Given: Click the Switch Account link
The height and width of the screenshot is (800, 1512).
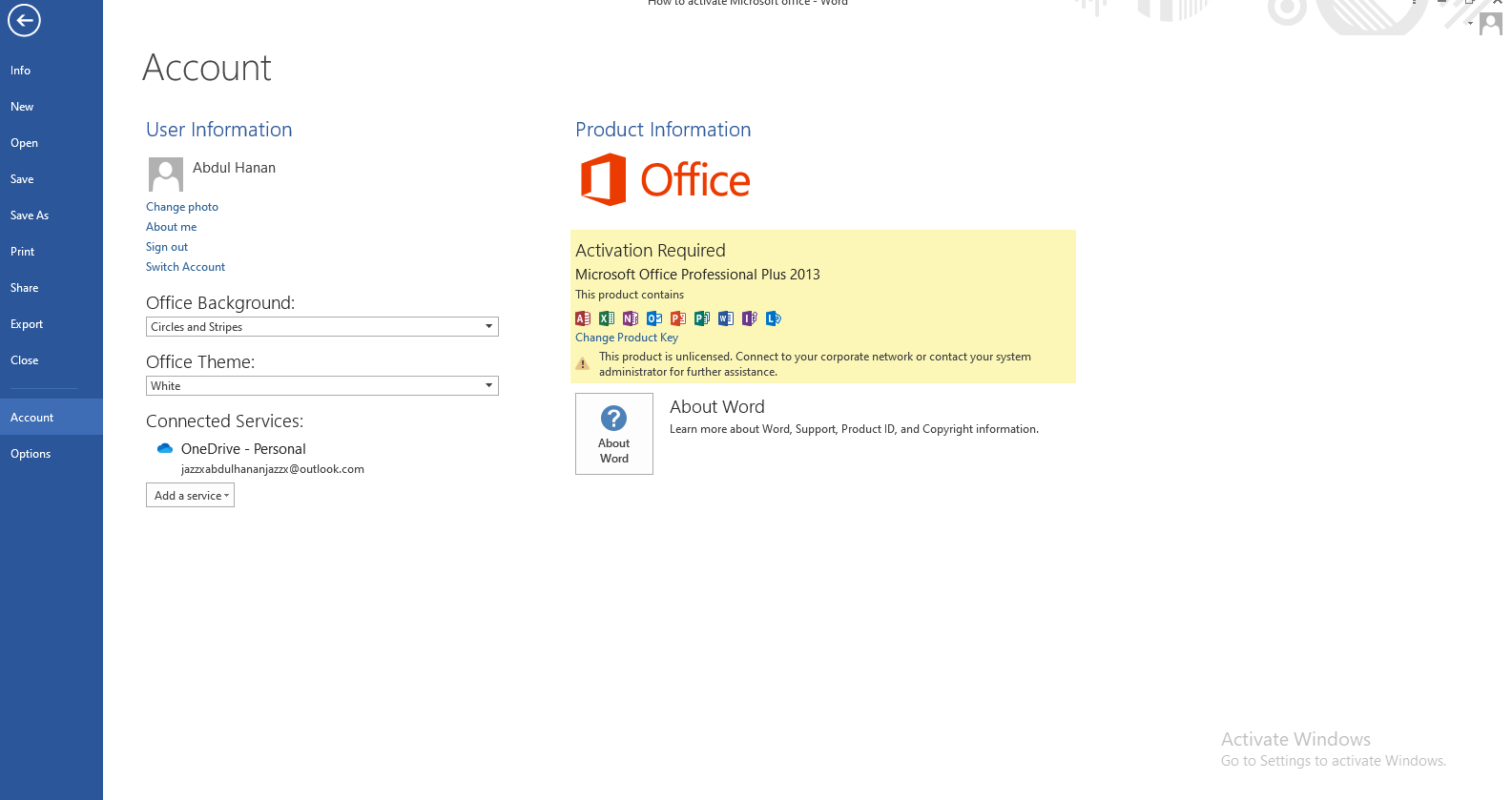Looking at the screenshot, I should point(185,267).
